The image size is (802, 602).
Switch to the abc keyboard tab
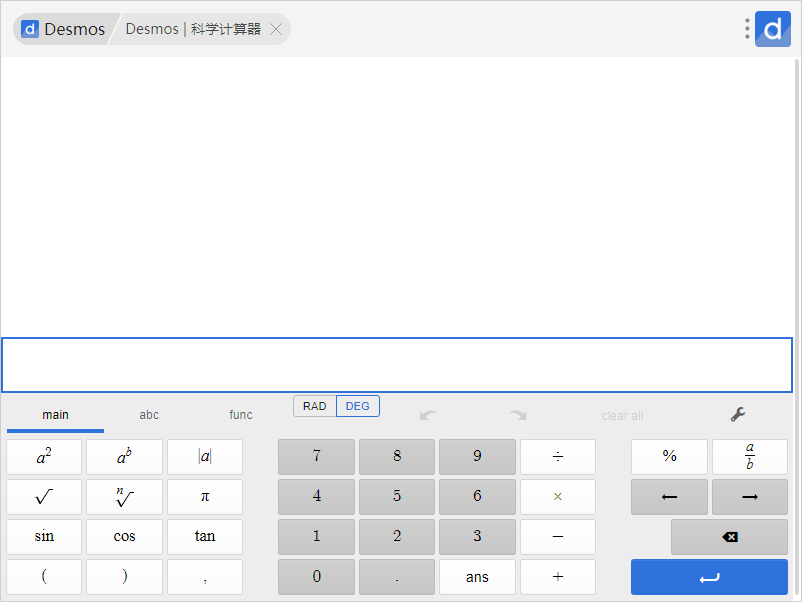[x=149, y=415]
